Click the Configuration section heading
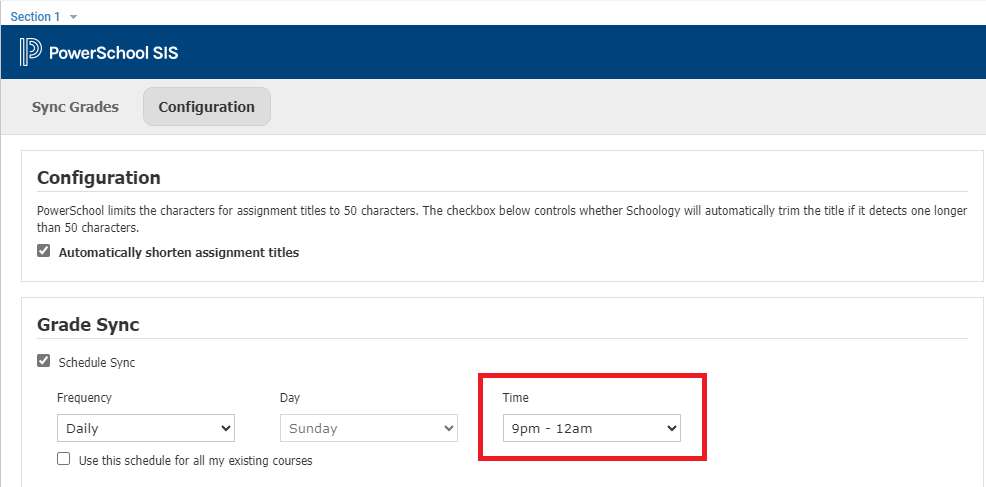The image size is (986, 487). [98, 178]
